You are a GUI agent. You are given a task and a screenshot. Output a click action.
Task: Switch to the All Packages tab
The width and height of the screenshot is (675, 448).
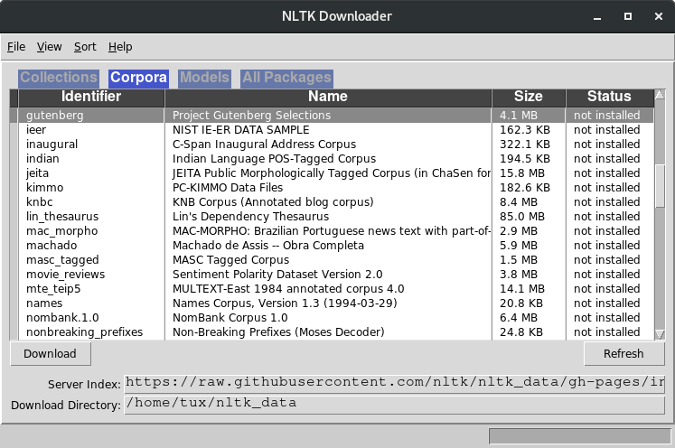pyautogui.click(x=287, y=77)
